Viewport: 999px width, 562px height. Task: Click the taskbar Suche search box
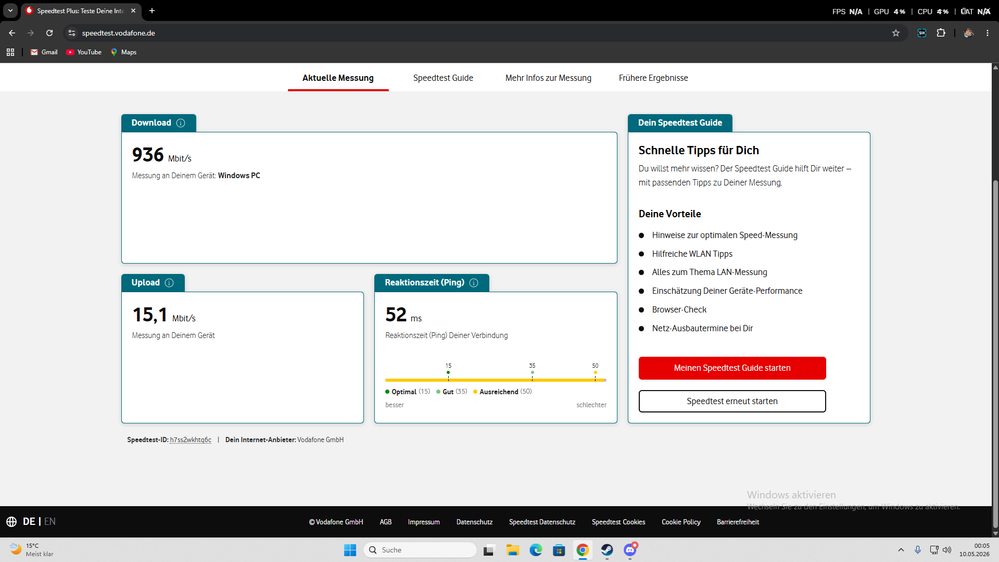pyautogui.click(x=420, y=550)
